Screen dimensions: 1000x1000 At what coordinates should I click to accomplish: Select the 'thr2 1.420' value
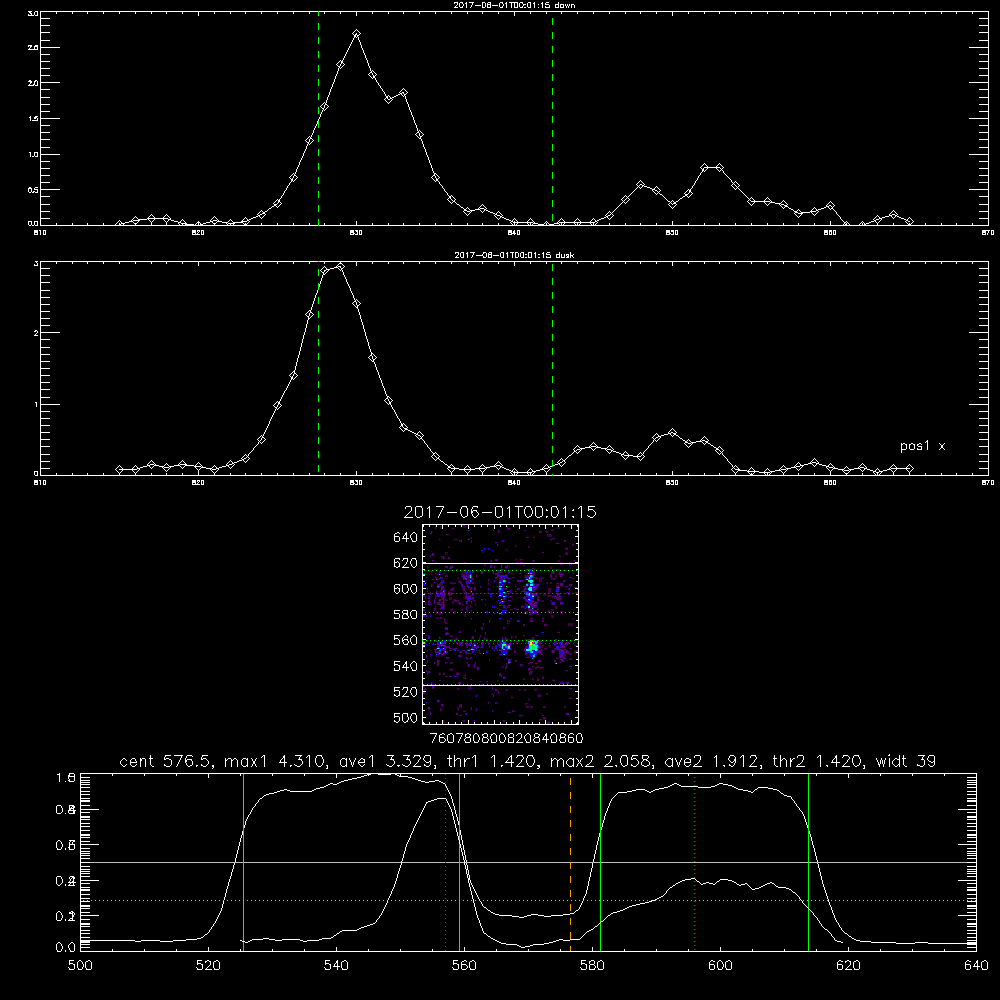click(x=818, y=761)
